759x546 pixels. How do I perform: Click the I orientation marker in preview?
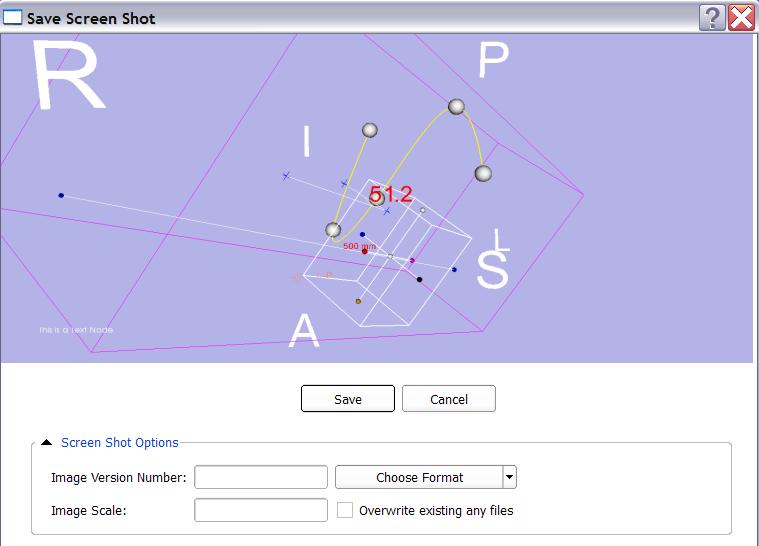(307, 143)
